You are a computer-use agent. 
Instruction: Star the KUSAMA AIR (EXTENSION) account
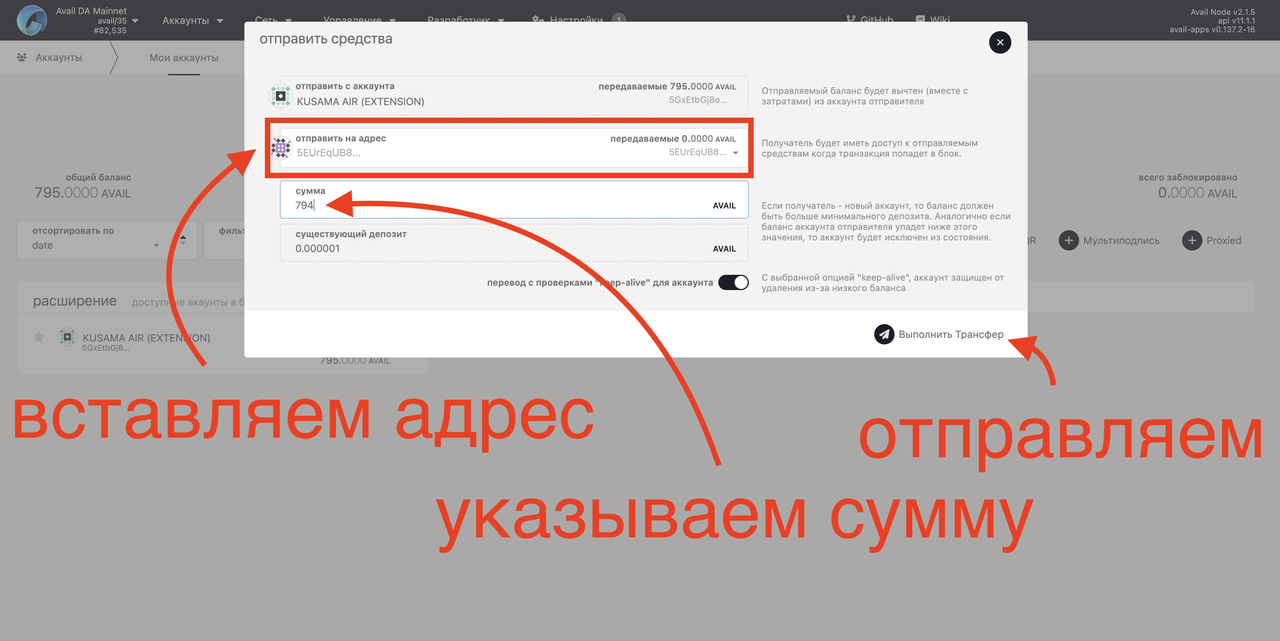pos(39,338)
